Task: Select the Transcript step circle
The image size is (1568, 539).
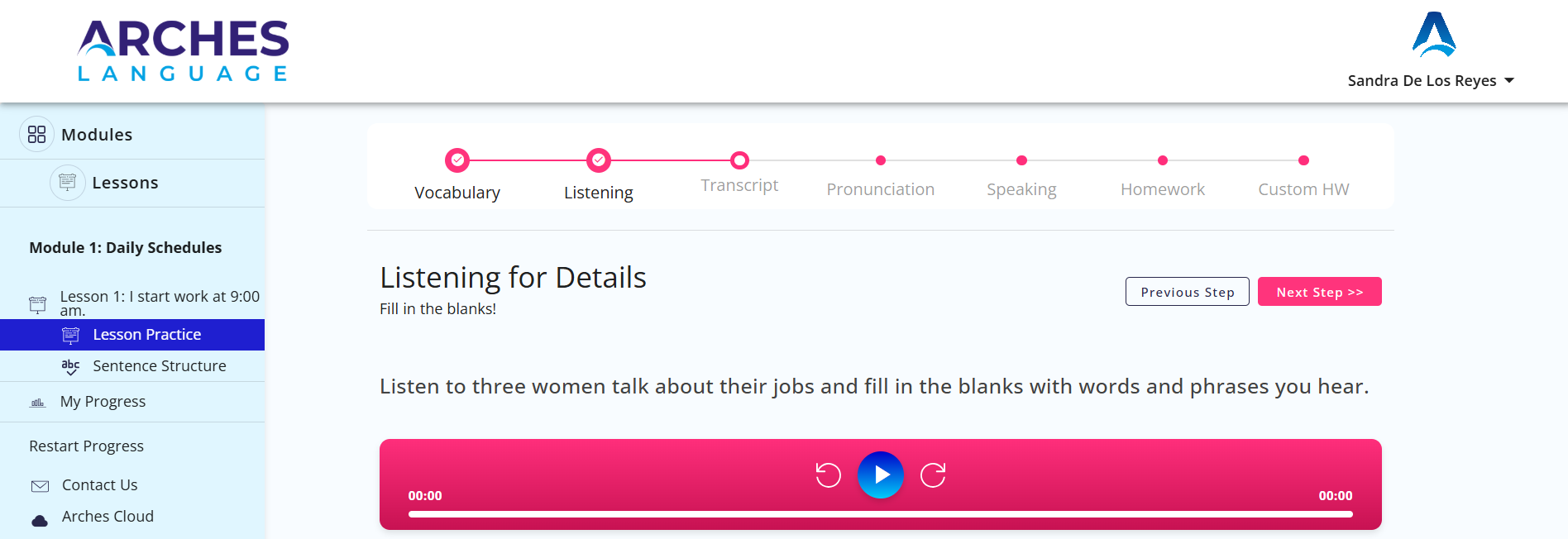Action: pos(739,160)
